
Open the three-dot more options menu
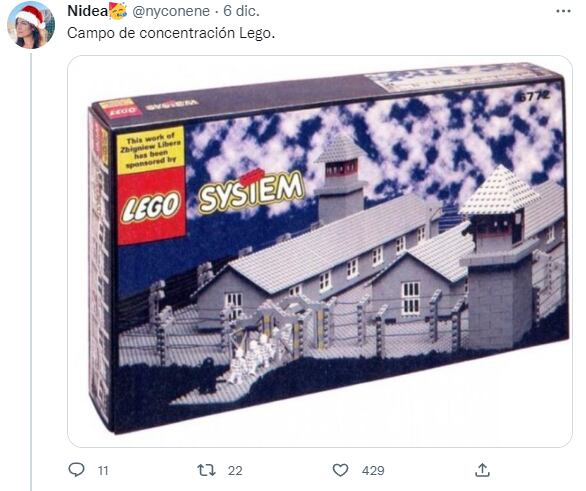click(563, 11)
